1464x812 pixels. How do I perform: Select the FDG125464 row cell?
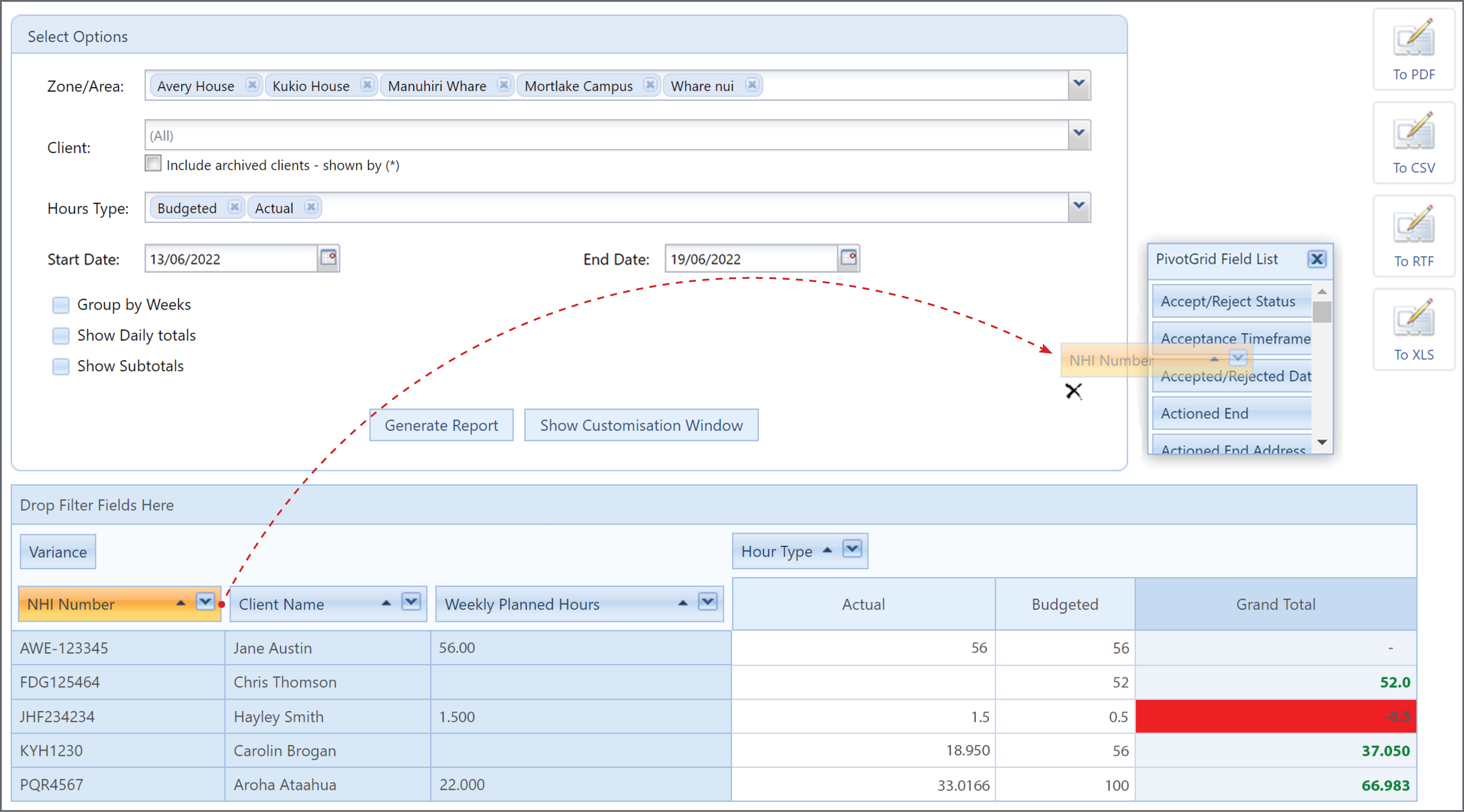tap(118, 682)
